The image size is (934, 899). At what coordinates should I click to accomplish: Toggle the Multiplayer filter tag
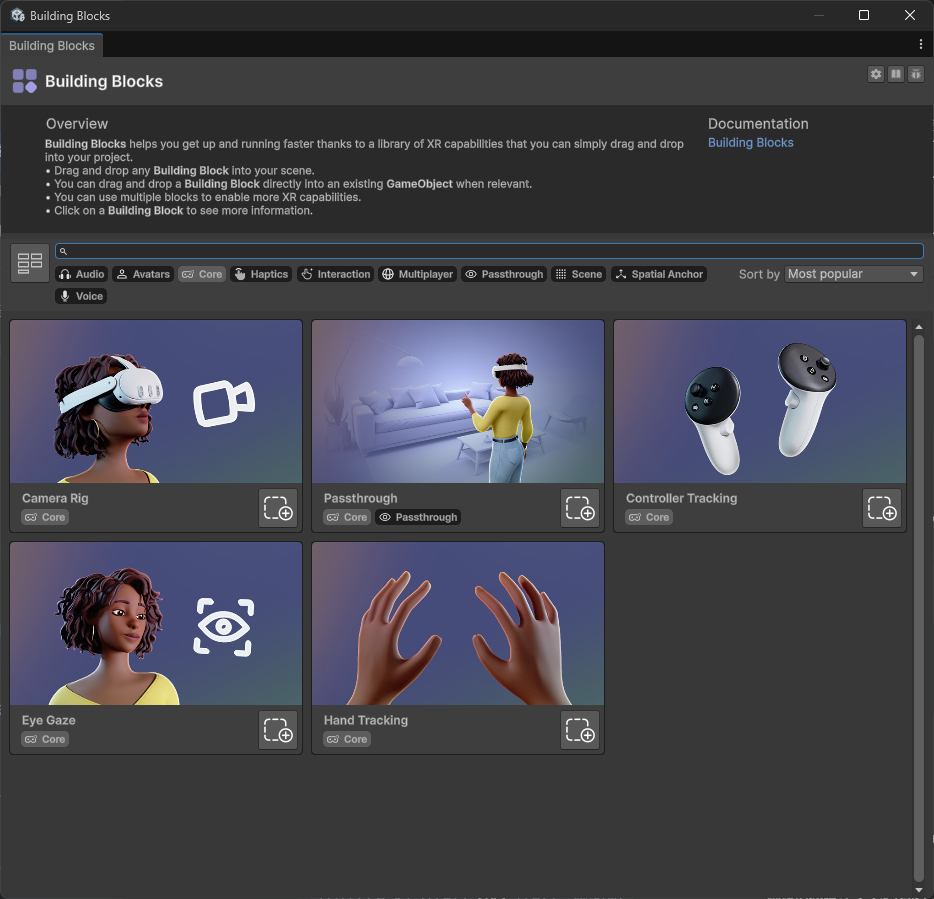(418, 274)
